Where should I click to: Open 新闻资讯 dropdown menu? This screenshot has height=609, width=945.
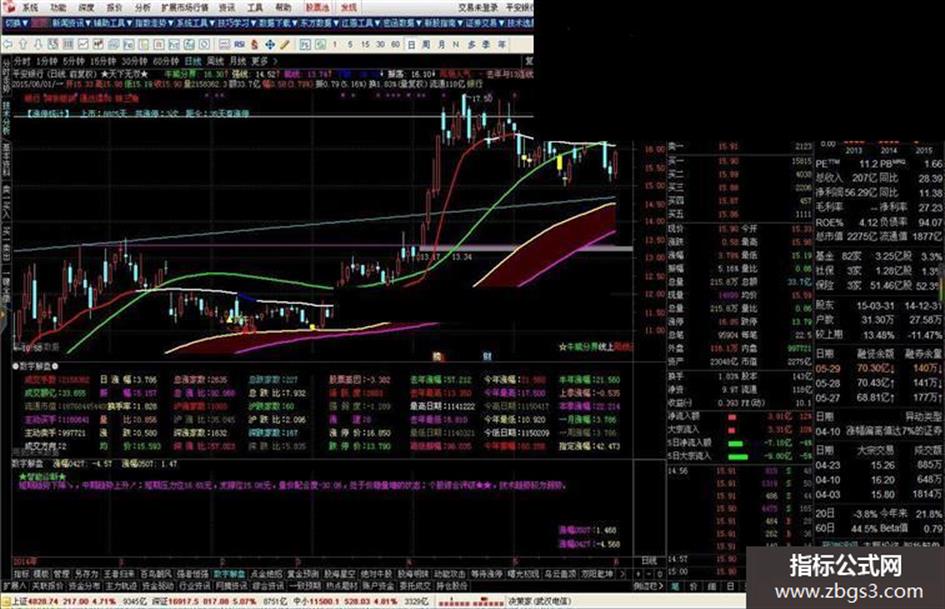coord(71,23)
